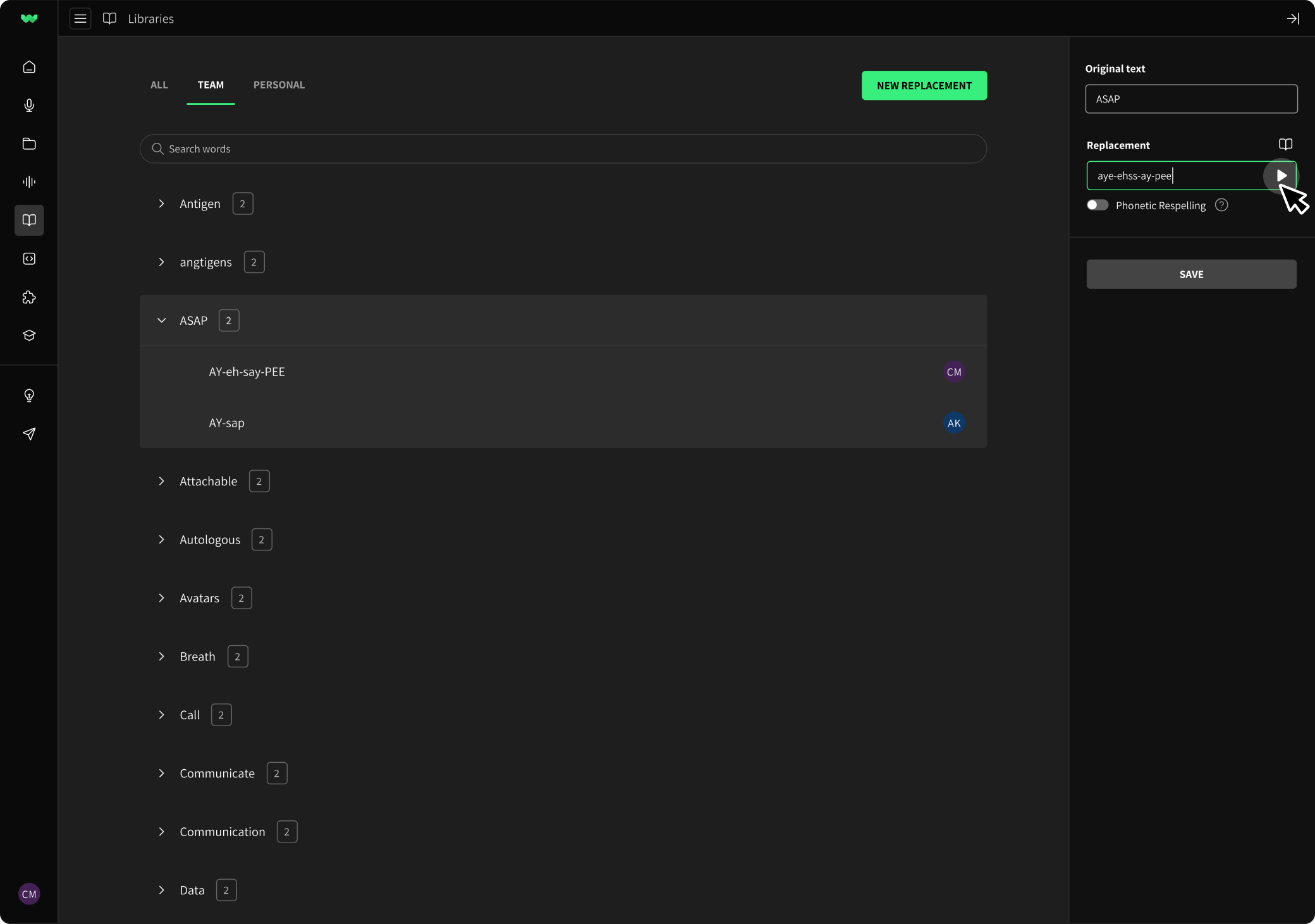Play preview of aye-ehss-ay-pee replacement
1315x924 pixels.
pos(1281,175)
